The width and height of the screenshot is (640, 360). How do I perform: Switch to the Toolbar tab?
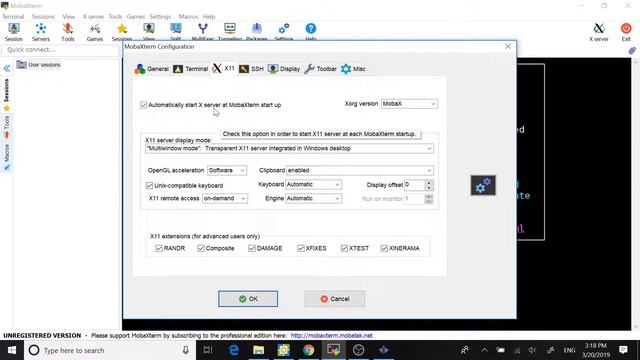coord(321,69)
